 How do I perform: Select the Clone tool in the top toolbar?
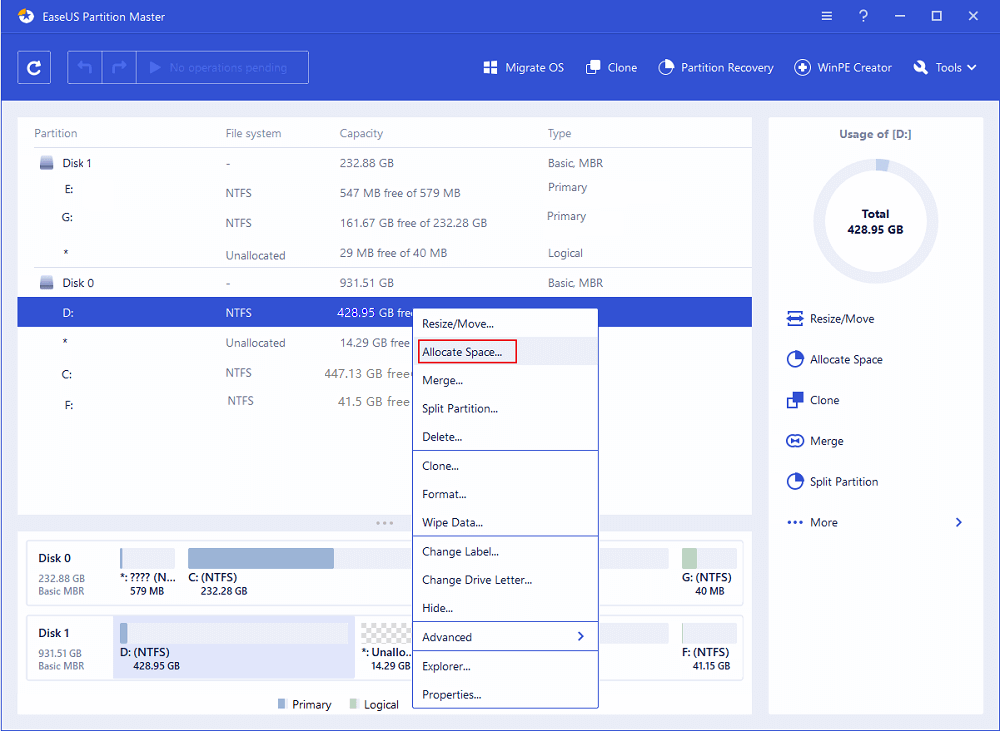[x=611, y=67]
